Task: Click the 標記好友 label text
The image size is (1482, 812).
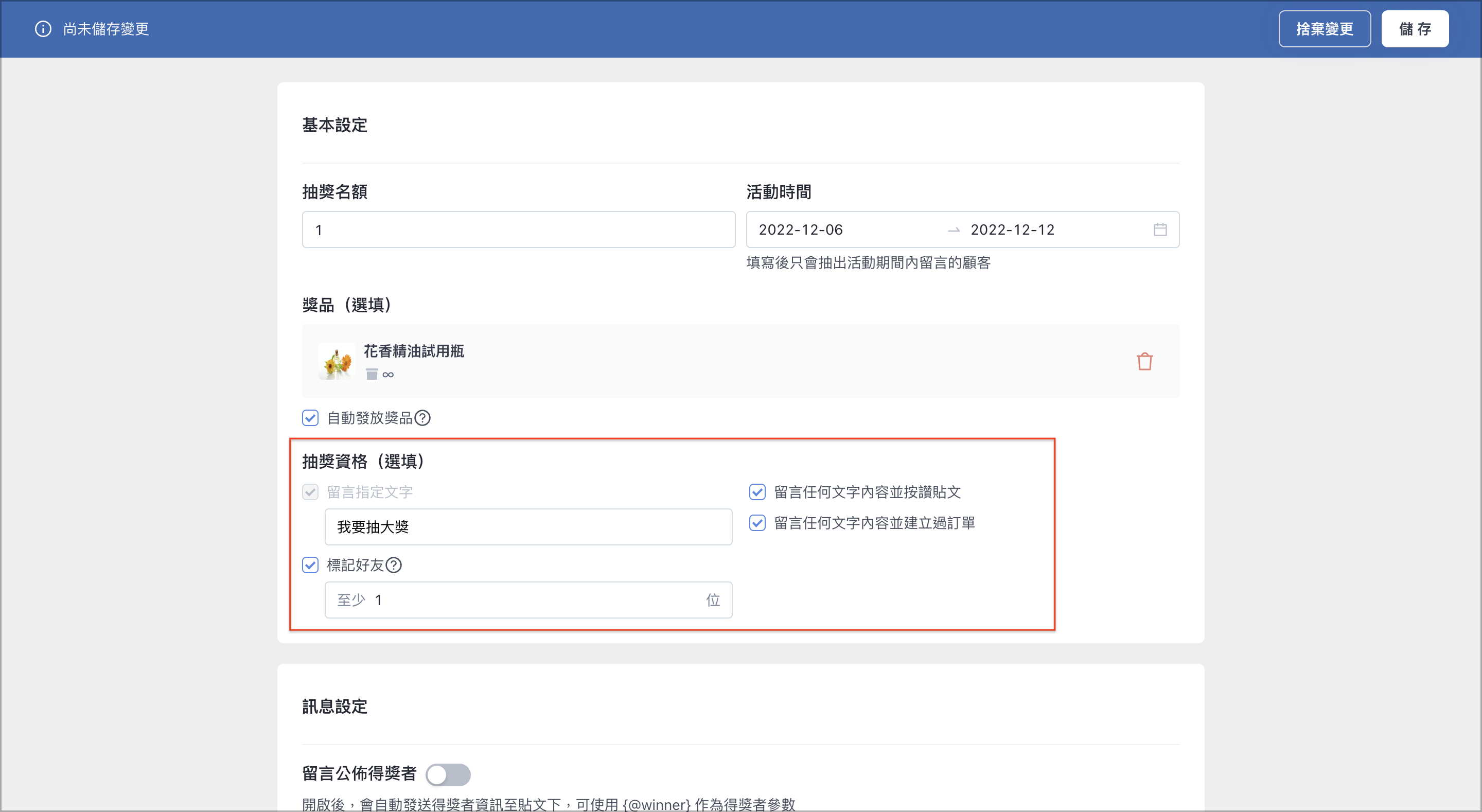Action: click(355, 565)
